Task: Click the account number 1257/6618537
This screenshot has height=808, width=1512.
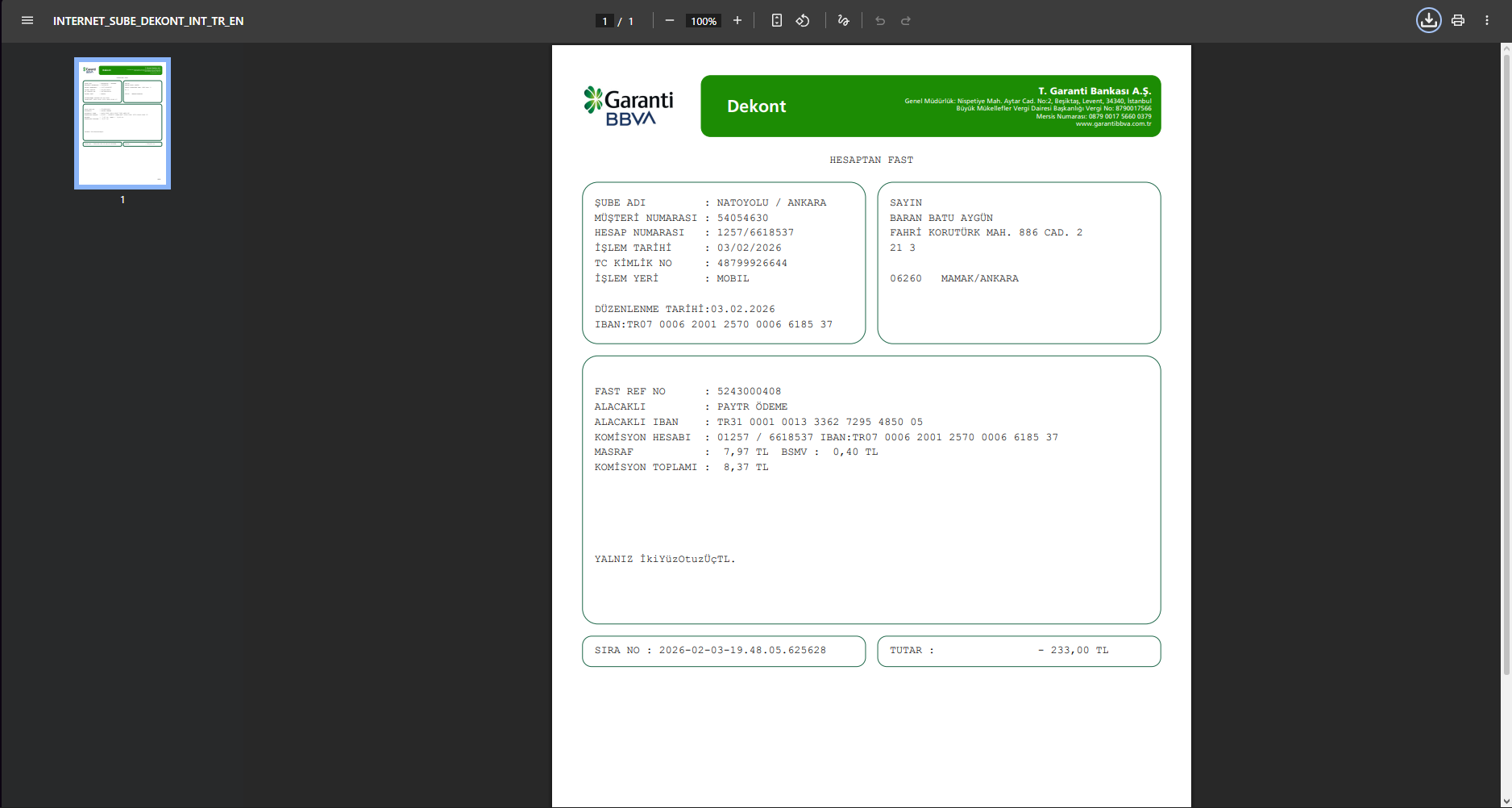Action: (755, 232)
